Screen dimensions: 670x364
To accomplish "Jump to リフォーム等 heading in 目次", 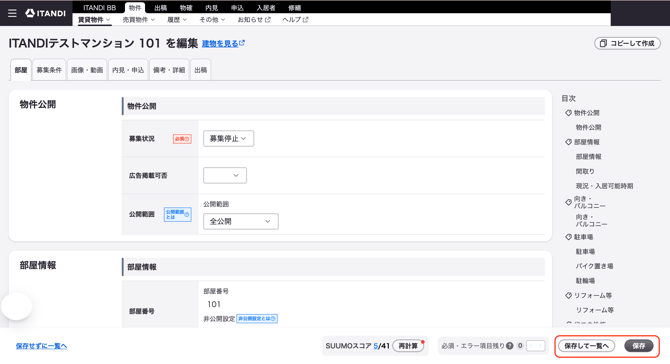I will 593,296.
